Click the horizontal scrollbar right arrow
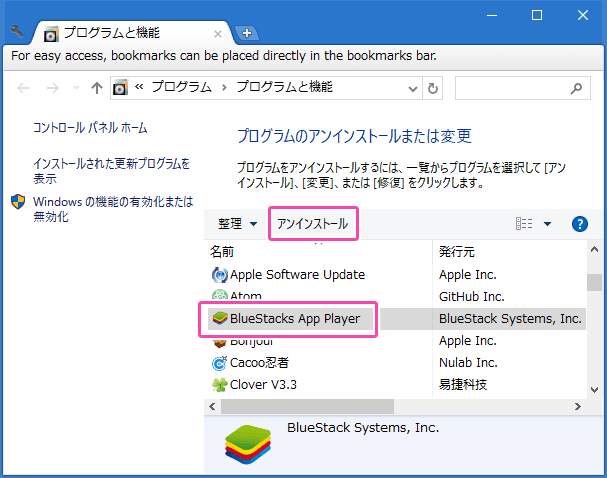Image resolution: width=607 pixels, height=478 pixels. 578,406
